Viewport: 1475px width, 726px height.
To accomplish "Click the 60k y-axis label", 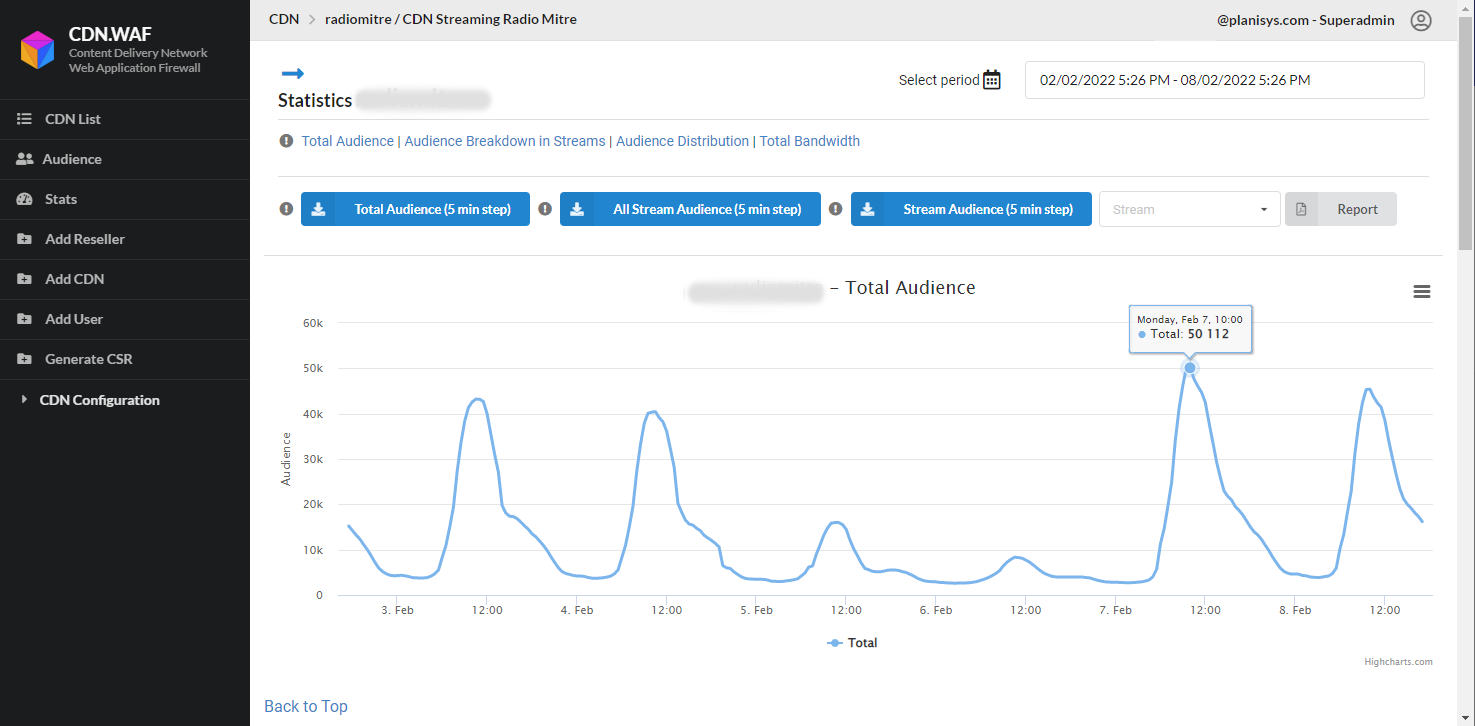I will click(313, 323).
